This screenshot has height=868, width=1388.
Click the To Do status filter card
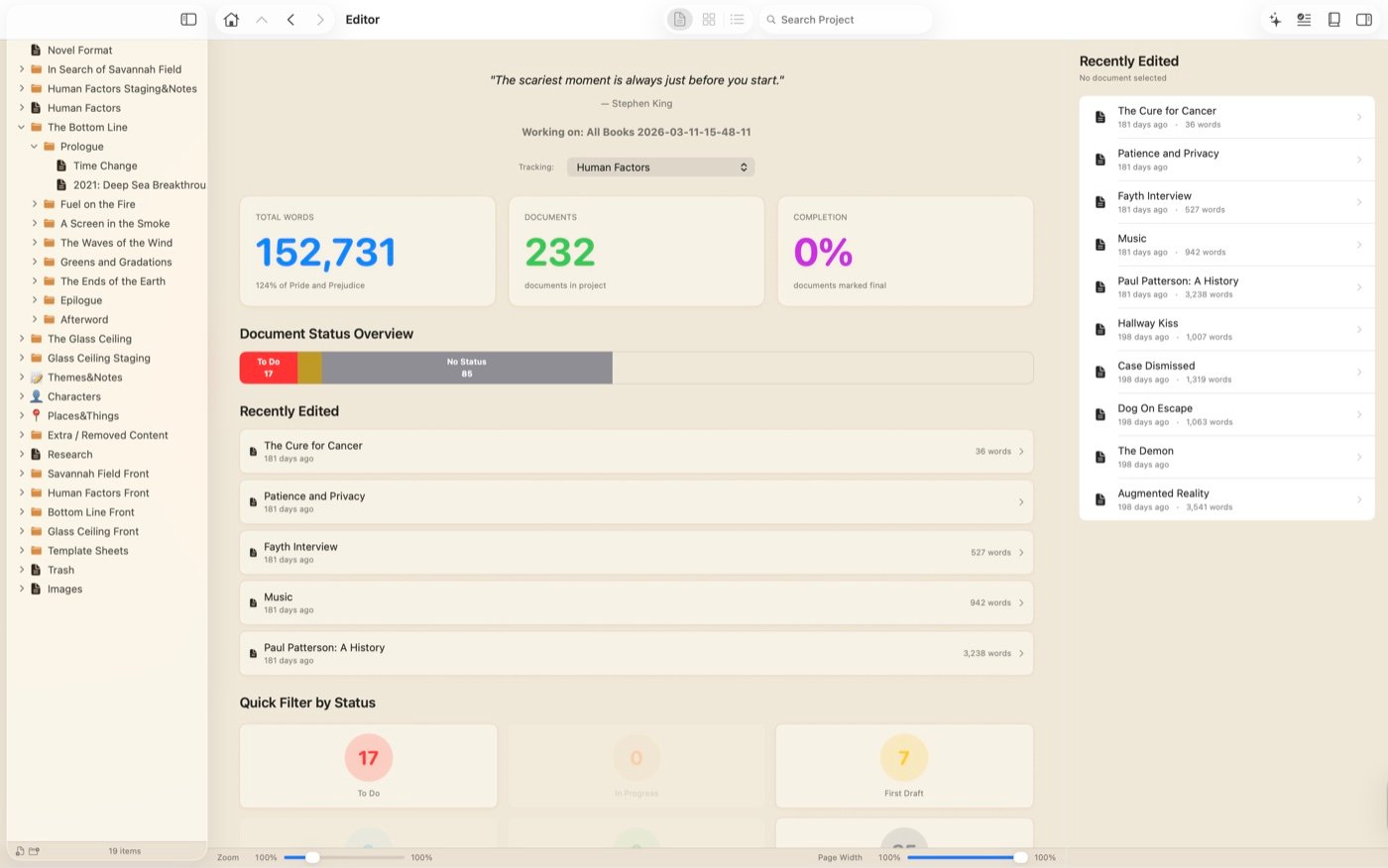tap(368, 765)
